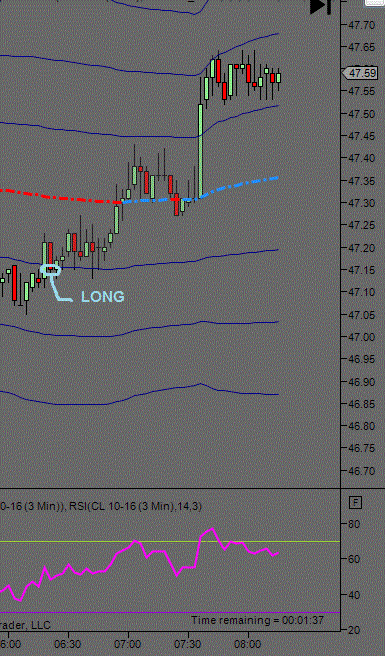The height and width of the screenshot is (656, 385).
Task: Click the 47.50 price axis label
Action: pyautogui.click(x=361, y=114)
